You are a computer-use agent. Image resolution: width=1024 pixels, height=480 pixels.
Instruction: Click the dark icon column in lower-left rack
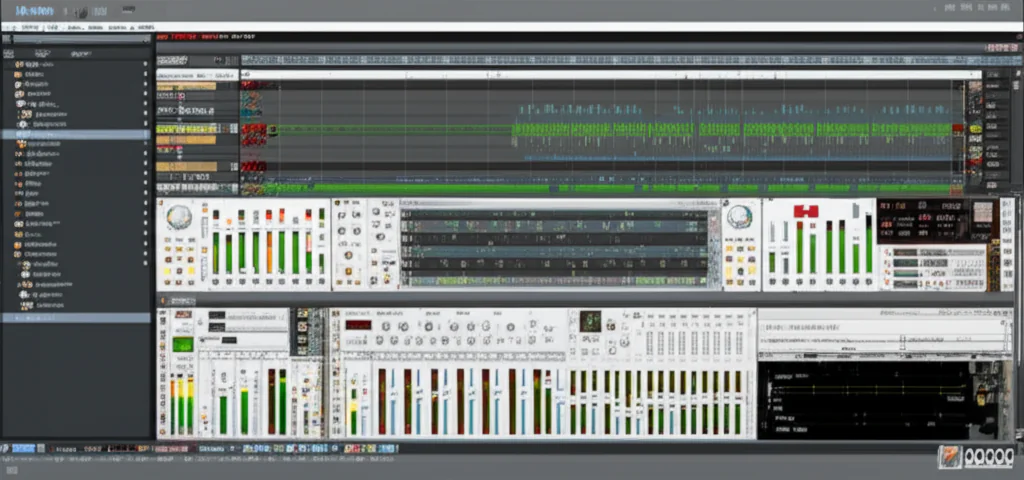(302, 332)
